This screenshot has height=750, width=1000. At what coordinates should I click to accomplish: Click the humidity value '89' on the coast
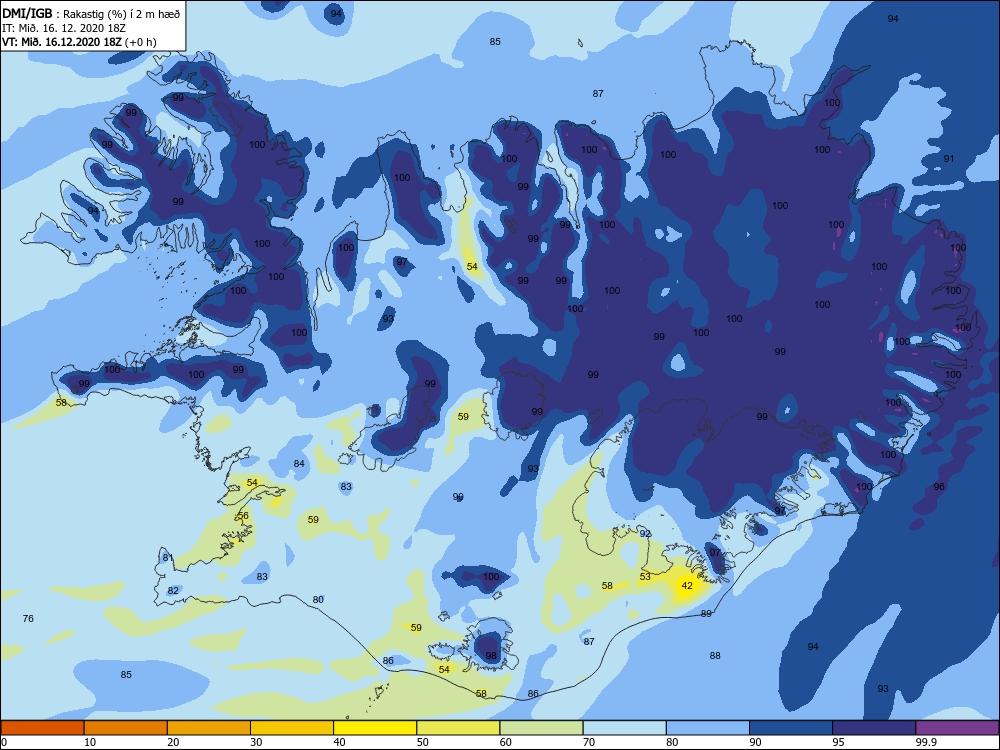706,614
